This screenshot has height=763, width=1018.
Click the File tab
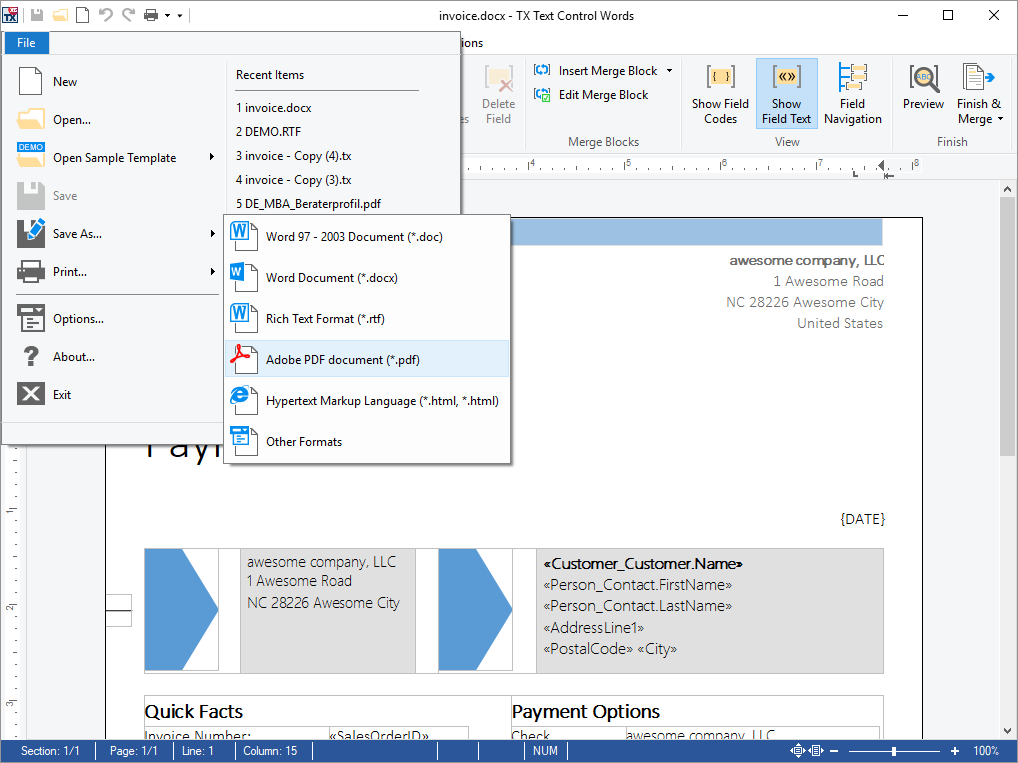26,43
